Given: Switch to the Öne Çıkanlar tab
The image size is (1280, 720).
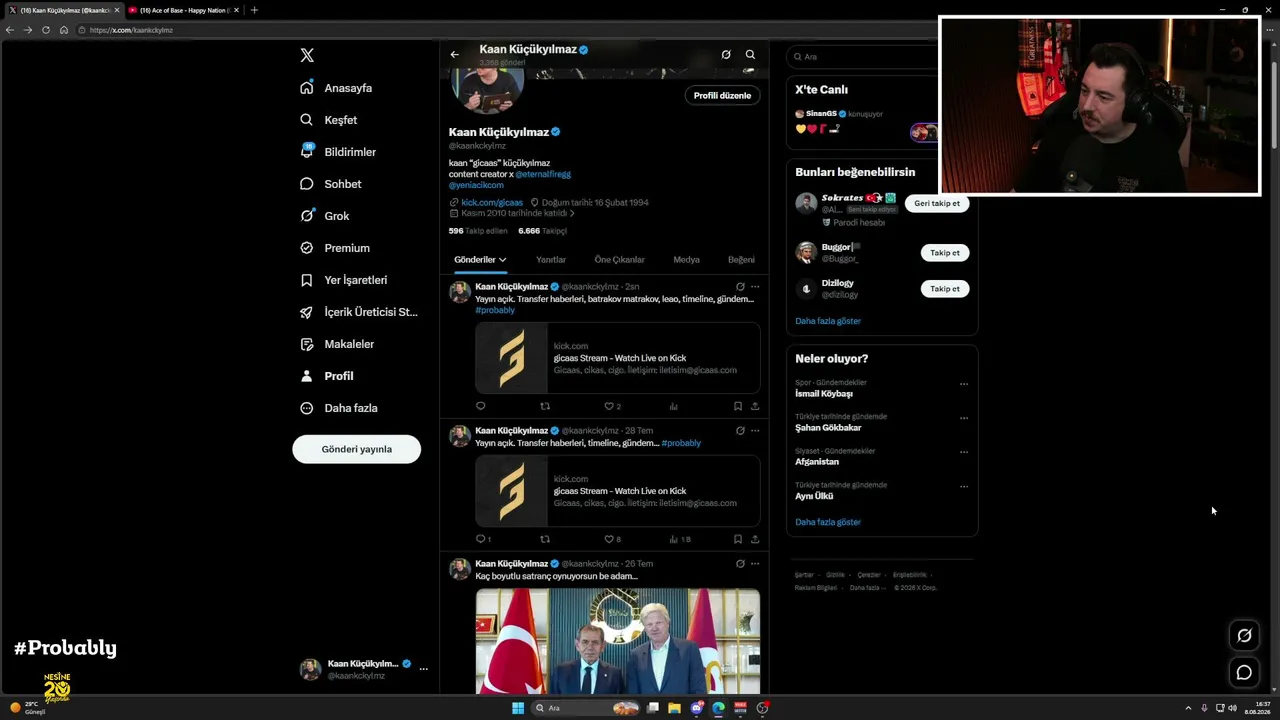Looking at the screenshot, I should 620,260.
